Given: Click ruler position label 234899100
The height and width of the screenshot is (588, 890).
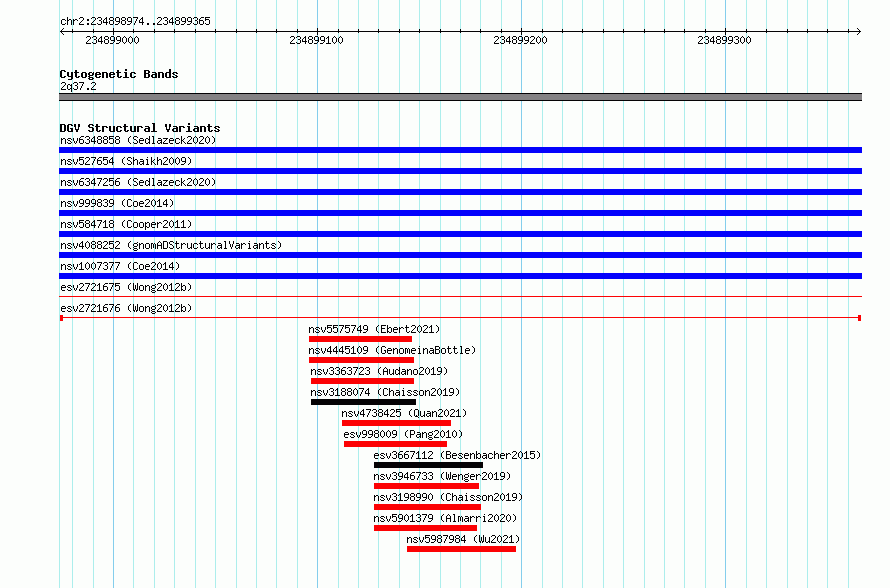Looking at the screenshot, I should click(x=316, y=40).
